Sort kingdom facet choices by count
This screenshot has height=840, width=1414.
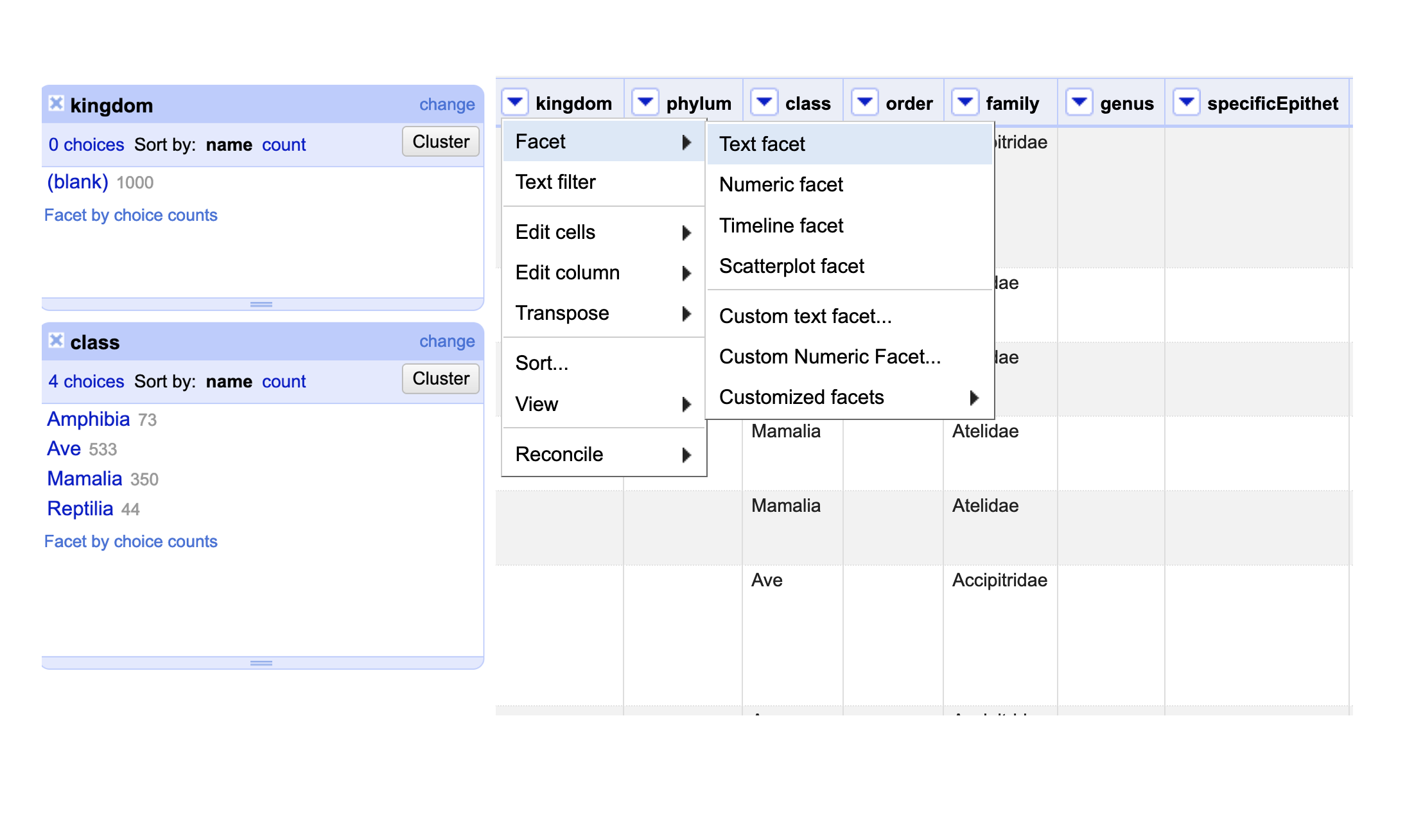[x=284, y=145]
